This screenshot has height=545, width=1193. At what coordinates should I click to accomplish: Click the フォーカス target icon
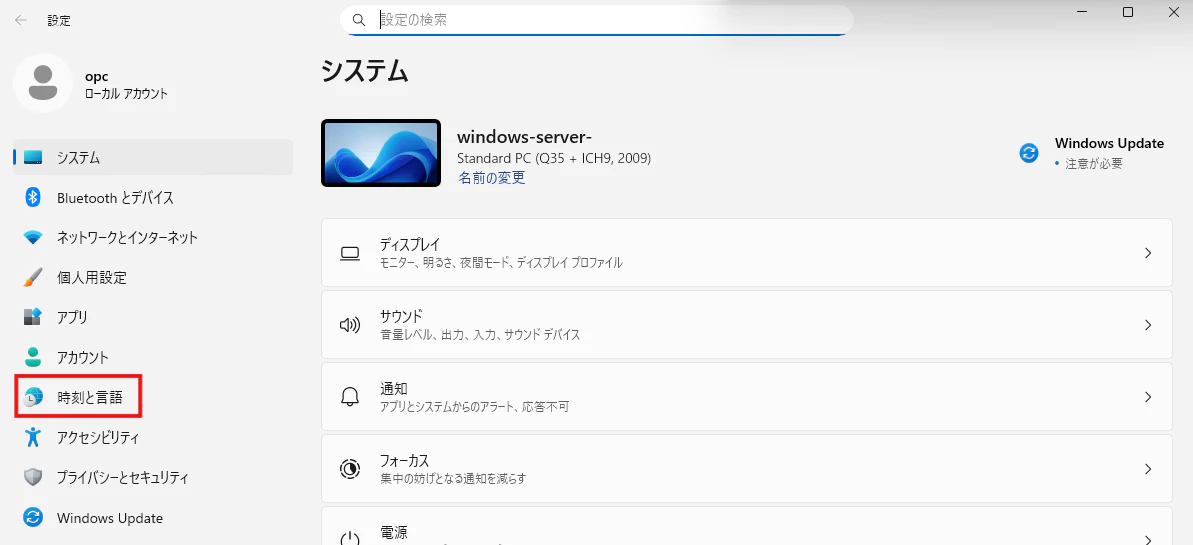pos(350,469)
